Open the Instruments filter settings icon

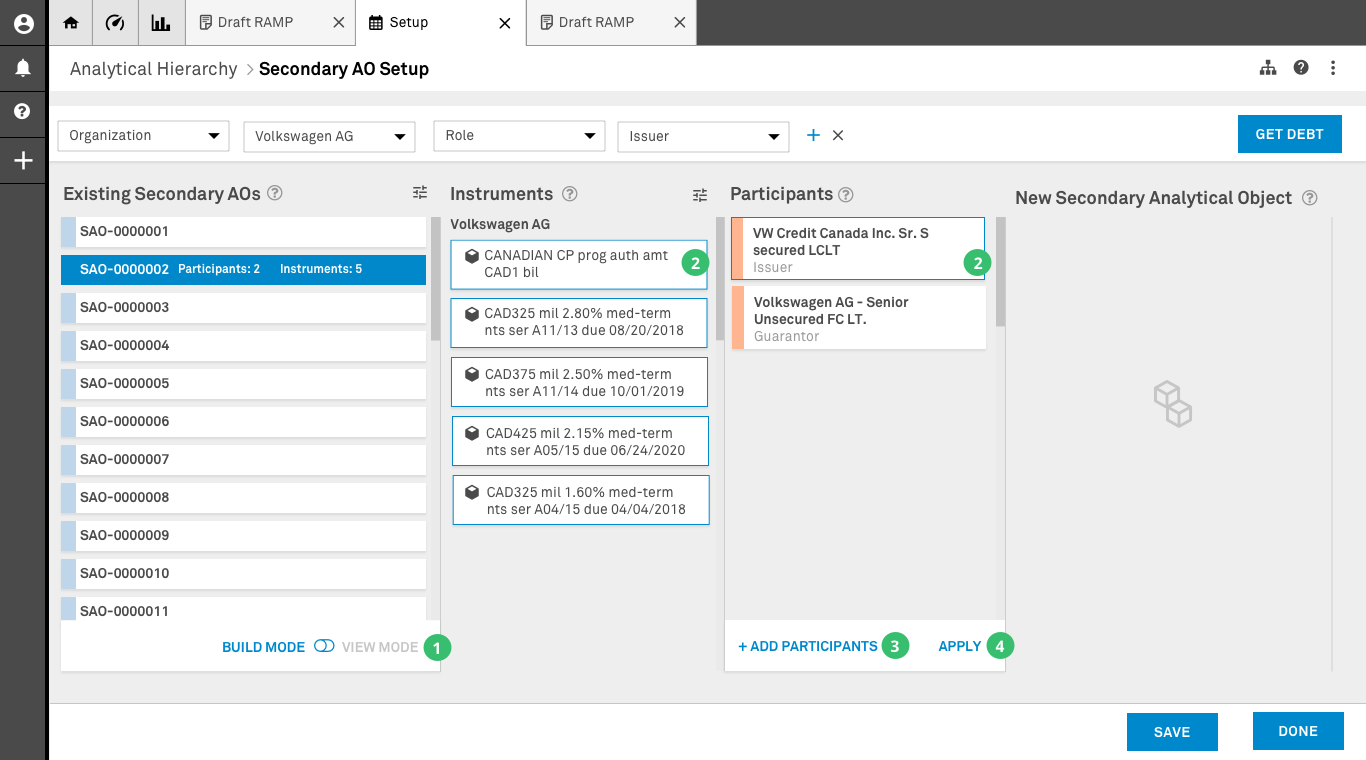point(700,193)
